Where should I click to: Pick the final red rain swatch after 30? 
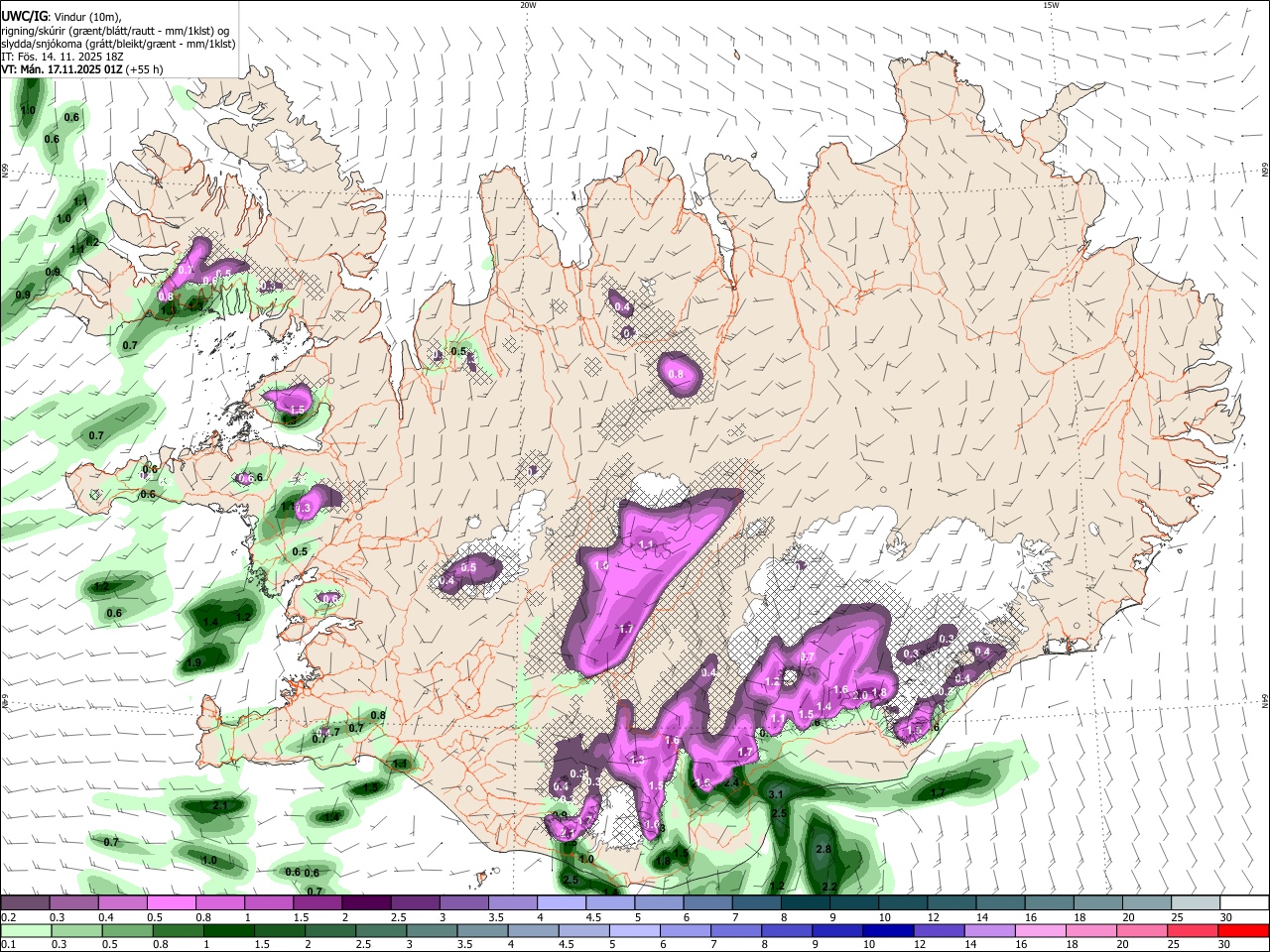point(1244,930)
